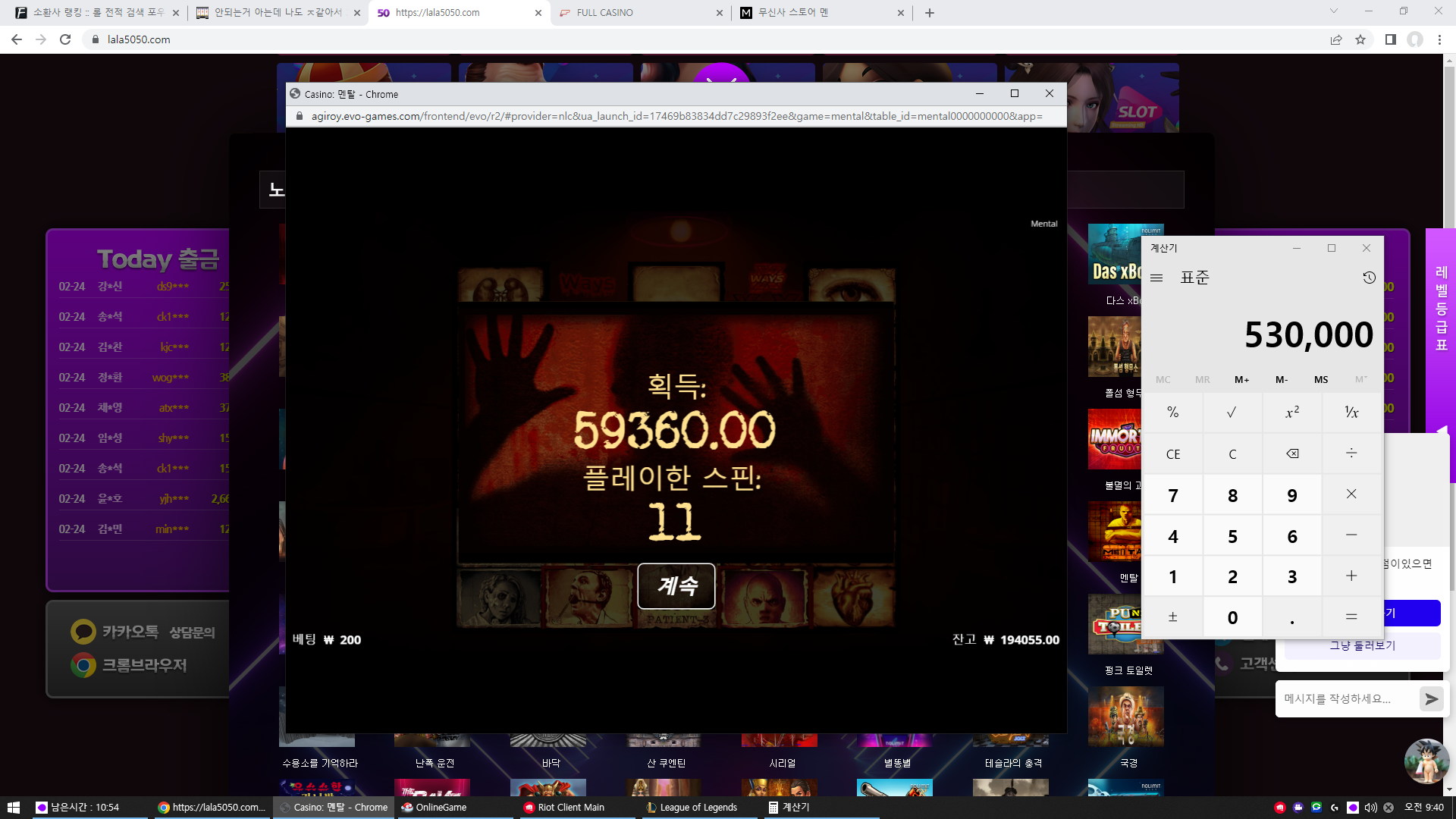Click the square root key on the calculator
Screen dimensions: 1456x819
1232,413
